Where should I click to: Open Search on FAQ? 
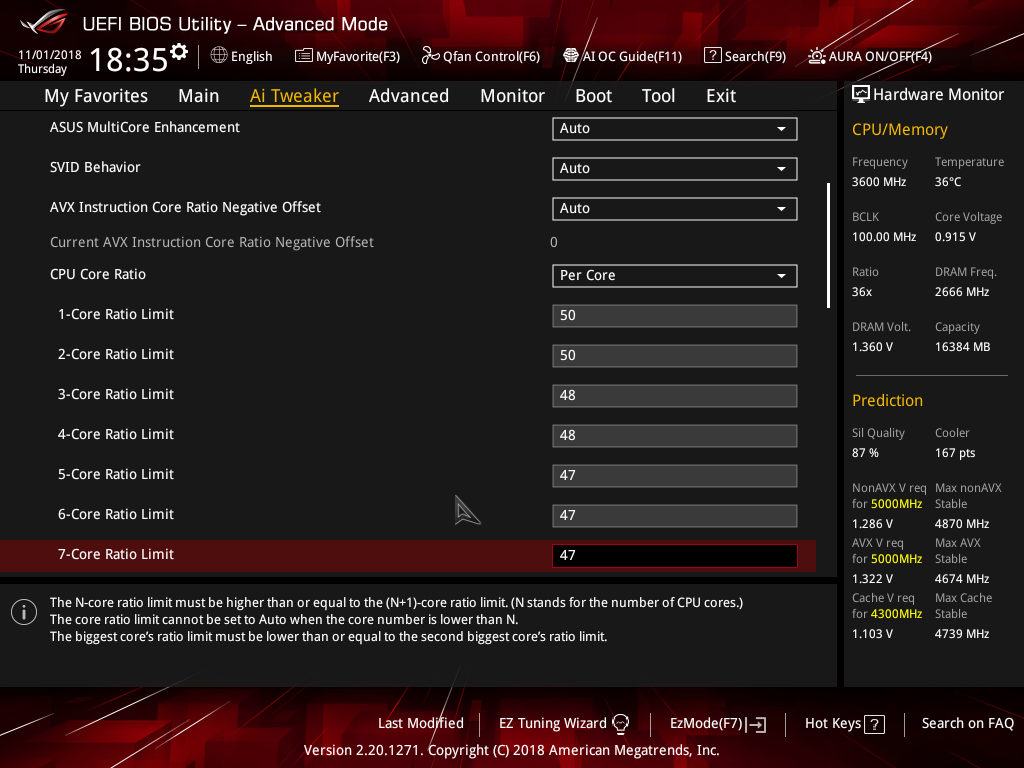pyautogui.click(x=967, y=724)
